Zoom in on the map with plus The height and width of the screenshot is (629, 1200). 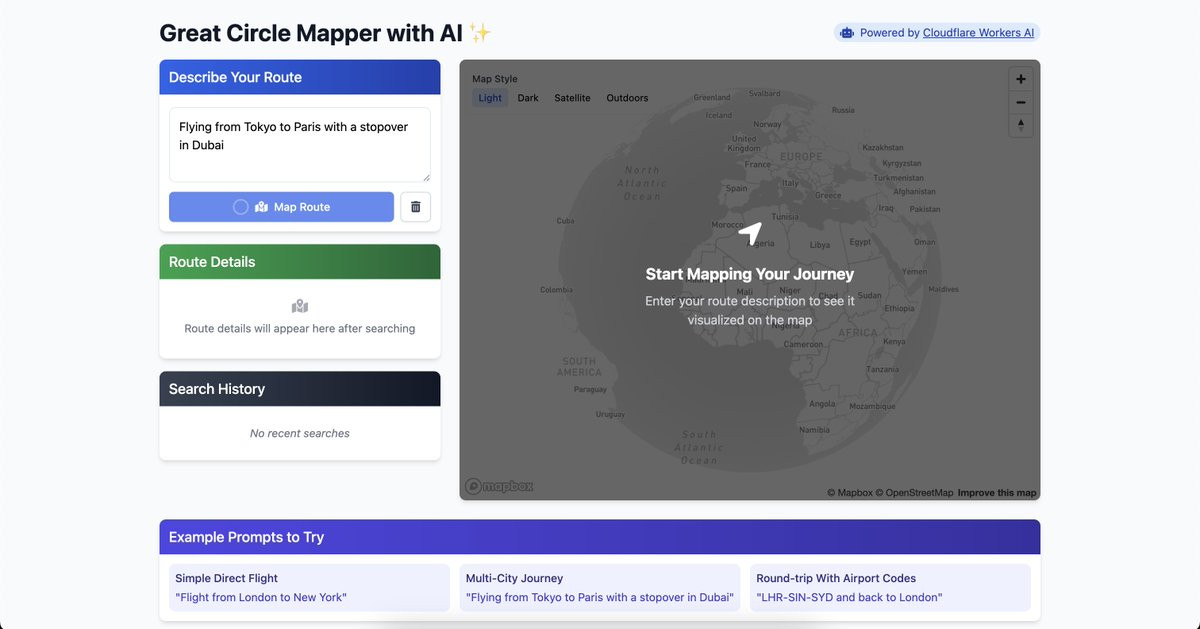coord(1020,79)
